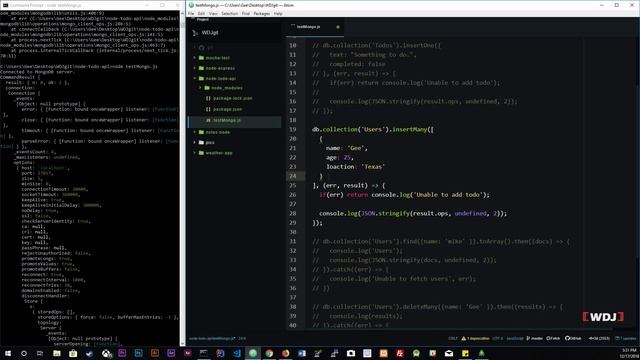The image size is (640, 360).
Task: Open Cortana search circle on taskbar
Action: pyautogui.click(x=24, y=353)
